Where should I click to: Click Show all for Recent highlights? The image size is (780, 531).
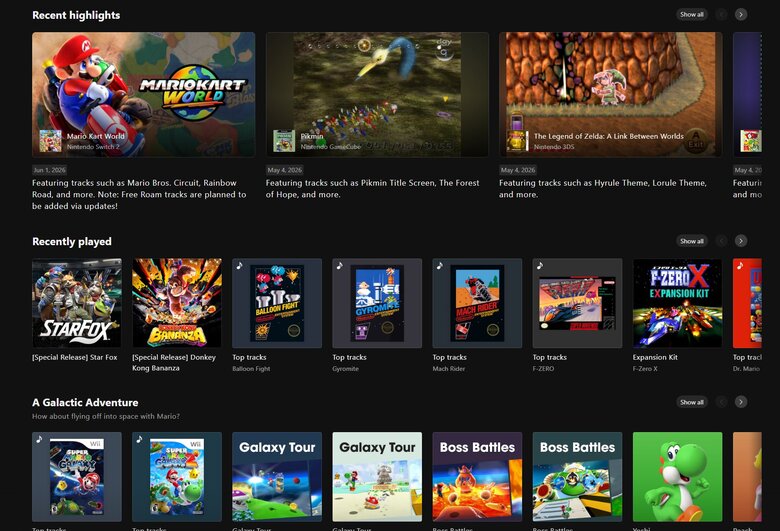point(692,14)
